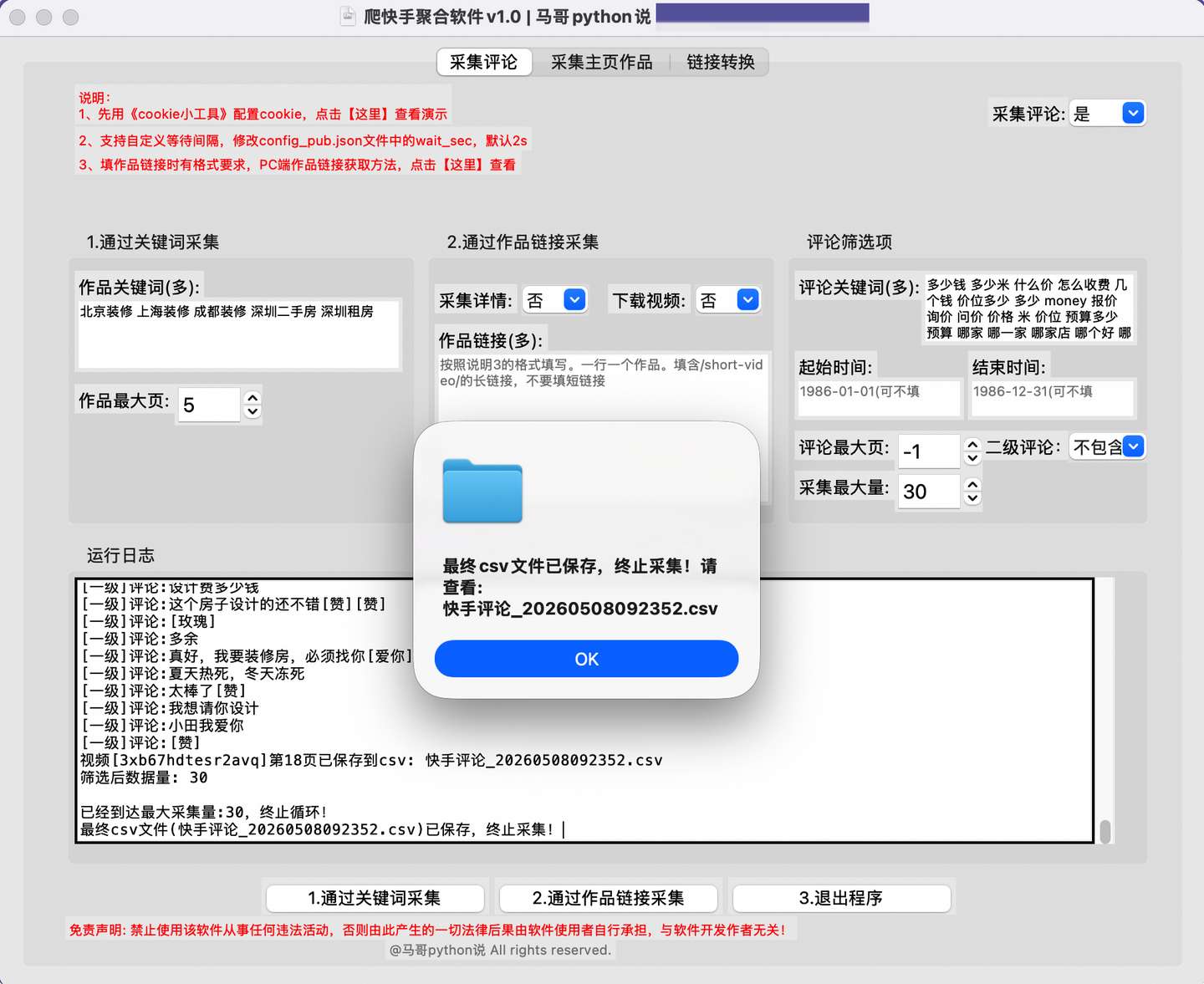This screenshot has width=1204, height=984.
Task: Click log line 评论:小田我爱你
Action: 162,726
